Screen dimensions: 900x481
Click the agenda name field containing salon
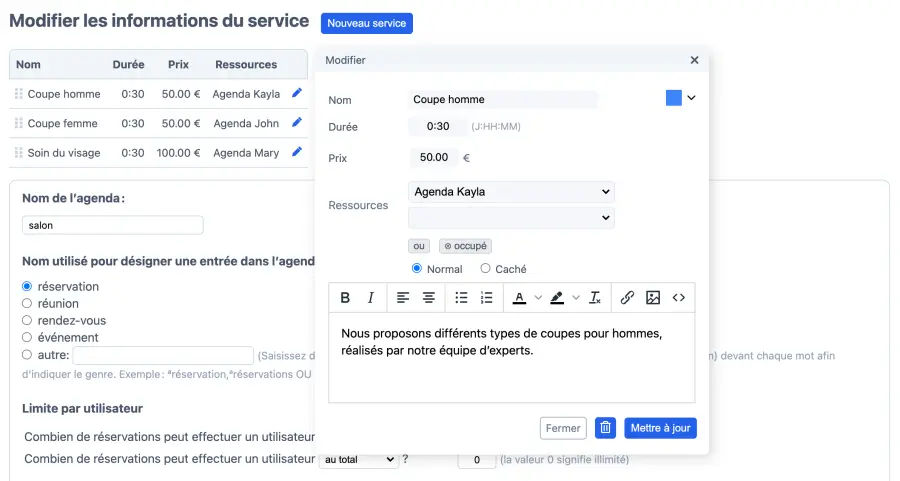112,226
